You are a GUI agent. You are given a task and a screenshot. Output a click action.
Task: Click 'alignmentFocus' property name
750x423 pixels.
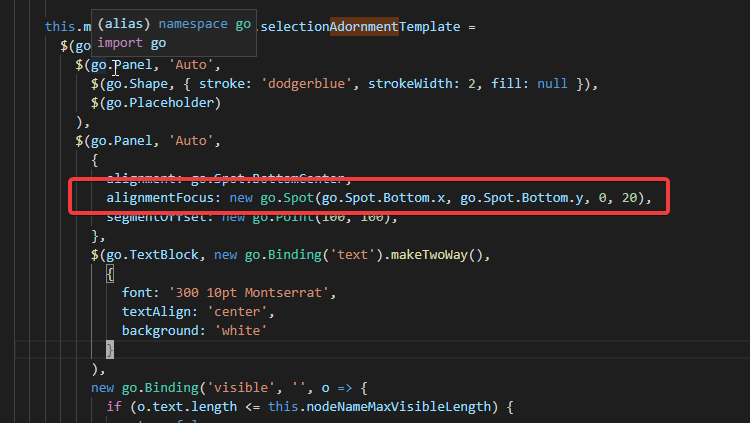160,198
